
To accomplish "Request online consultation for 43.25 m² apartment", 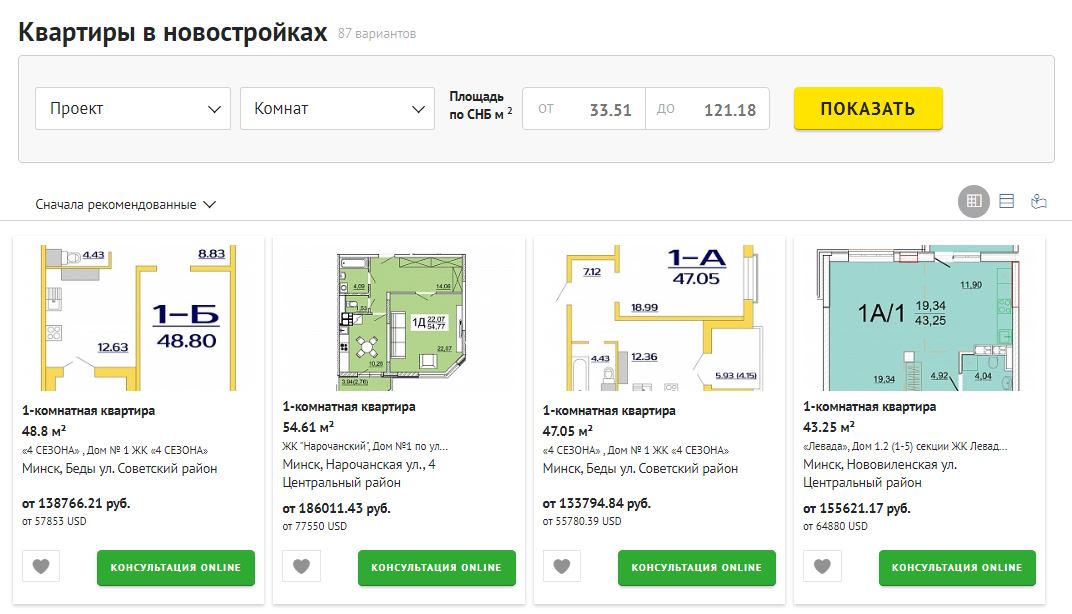I will [x=957, y=567].
